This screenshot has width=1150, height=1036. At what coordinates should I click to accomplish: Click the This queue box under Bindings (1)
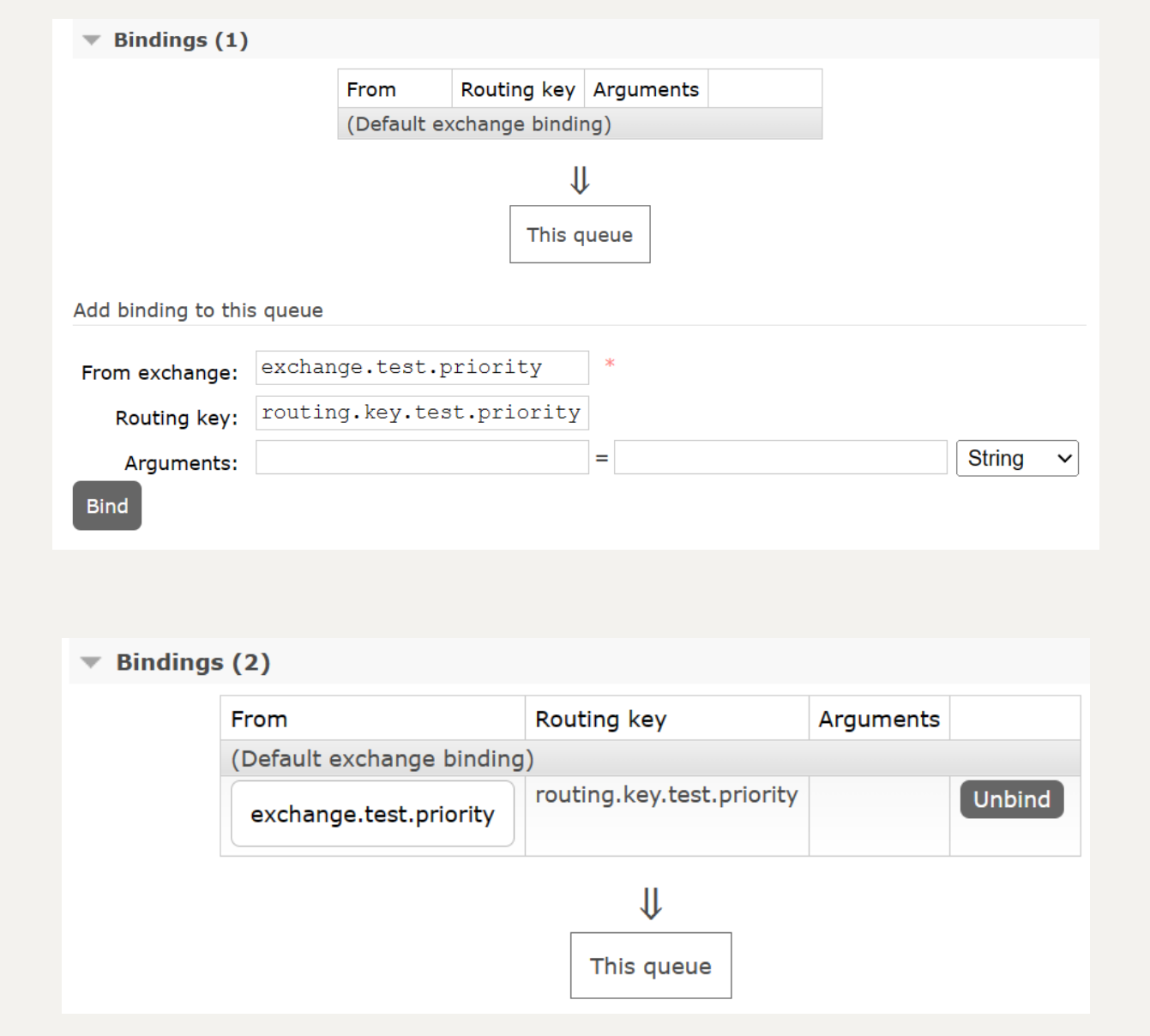tap(580, 234)
